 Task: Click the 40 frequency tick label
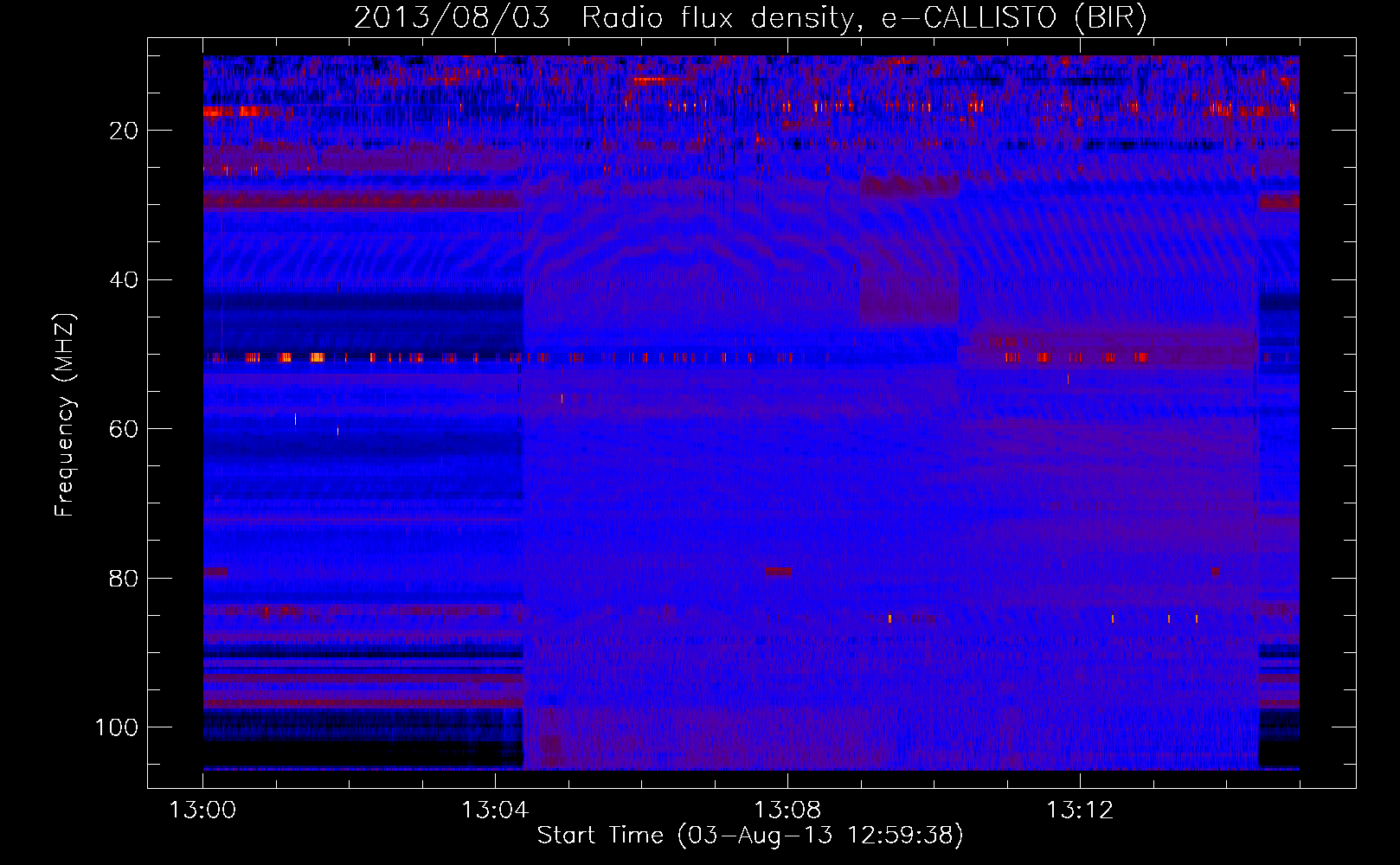(x=124, y=280)
